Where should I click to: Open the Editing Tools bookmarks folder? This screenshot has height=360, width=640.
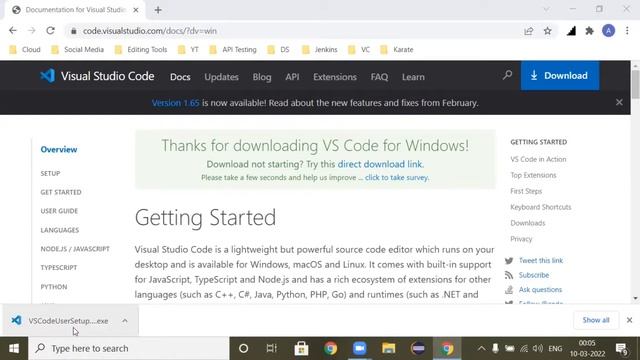pos(141,50)
